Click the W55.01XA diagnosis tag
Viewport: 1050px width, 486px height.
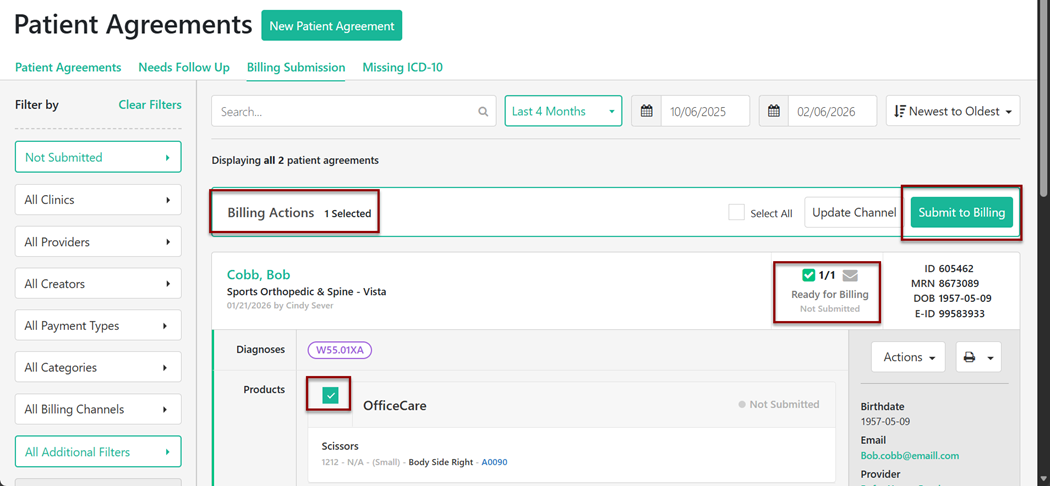tap(340, 350)
